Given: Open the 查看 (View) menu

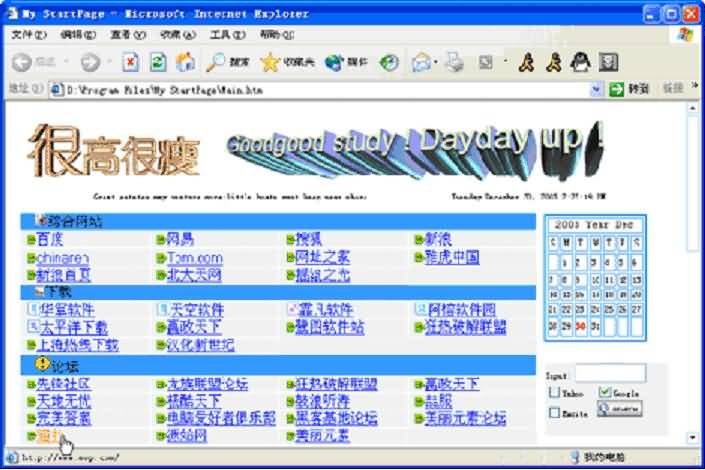Looking at the screenshot, I should point(128,35).
